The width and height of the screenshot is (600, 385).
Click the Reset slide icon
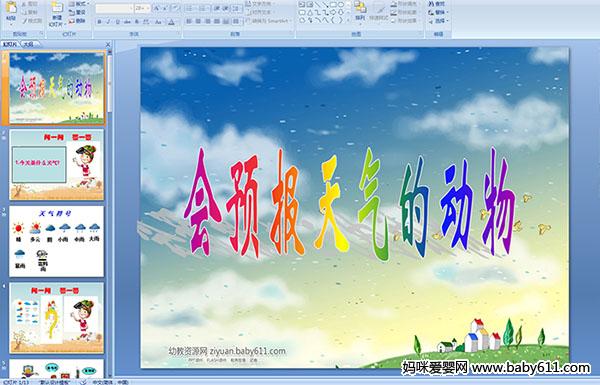pyautogui.click(x=72, y=13)
